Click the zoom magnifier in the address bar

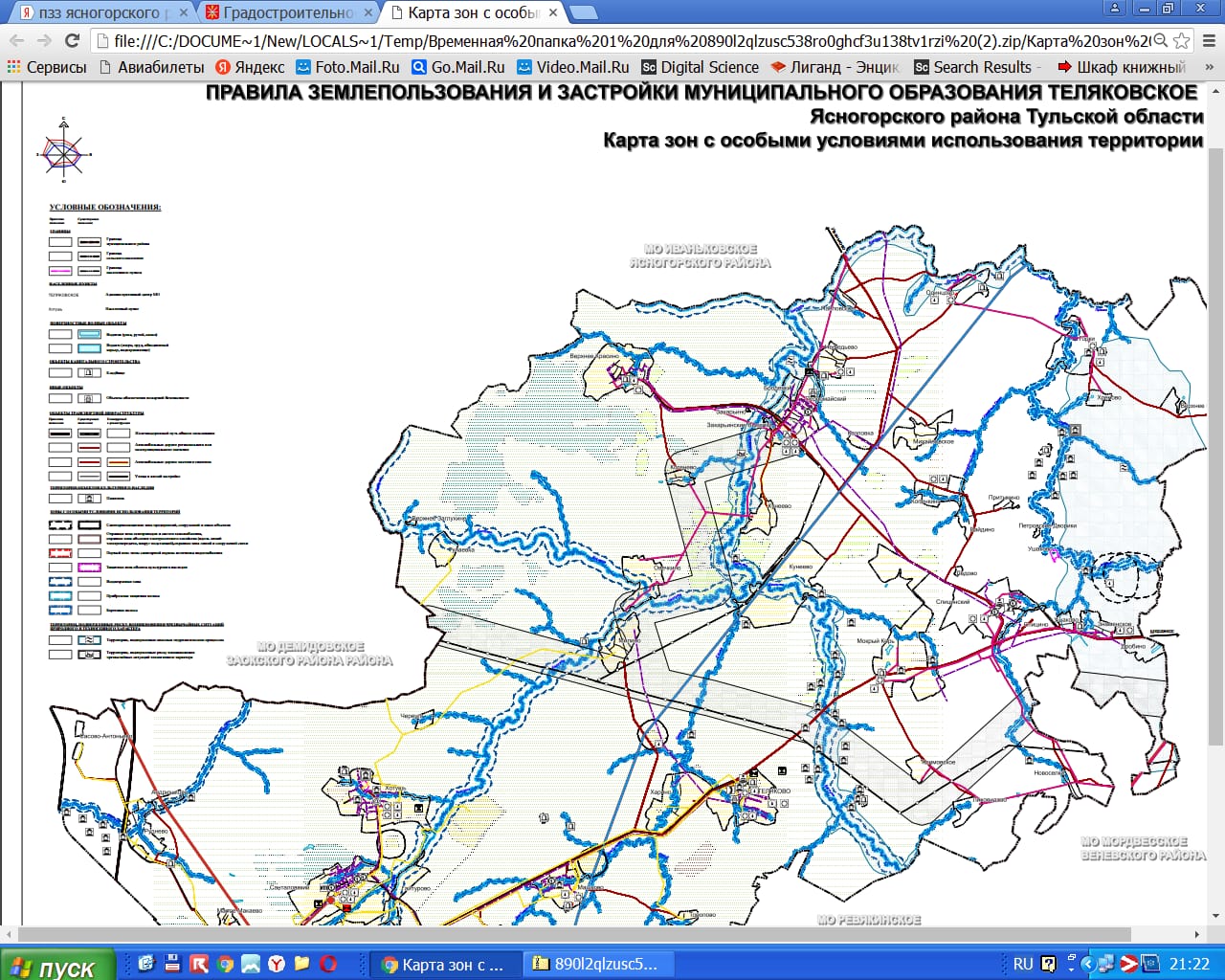coord(1160,40)
